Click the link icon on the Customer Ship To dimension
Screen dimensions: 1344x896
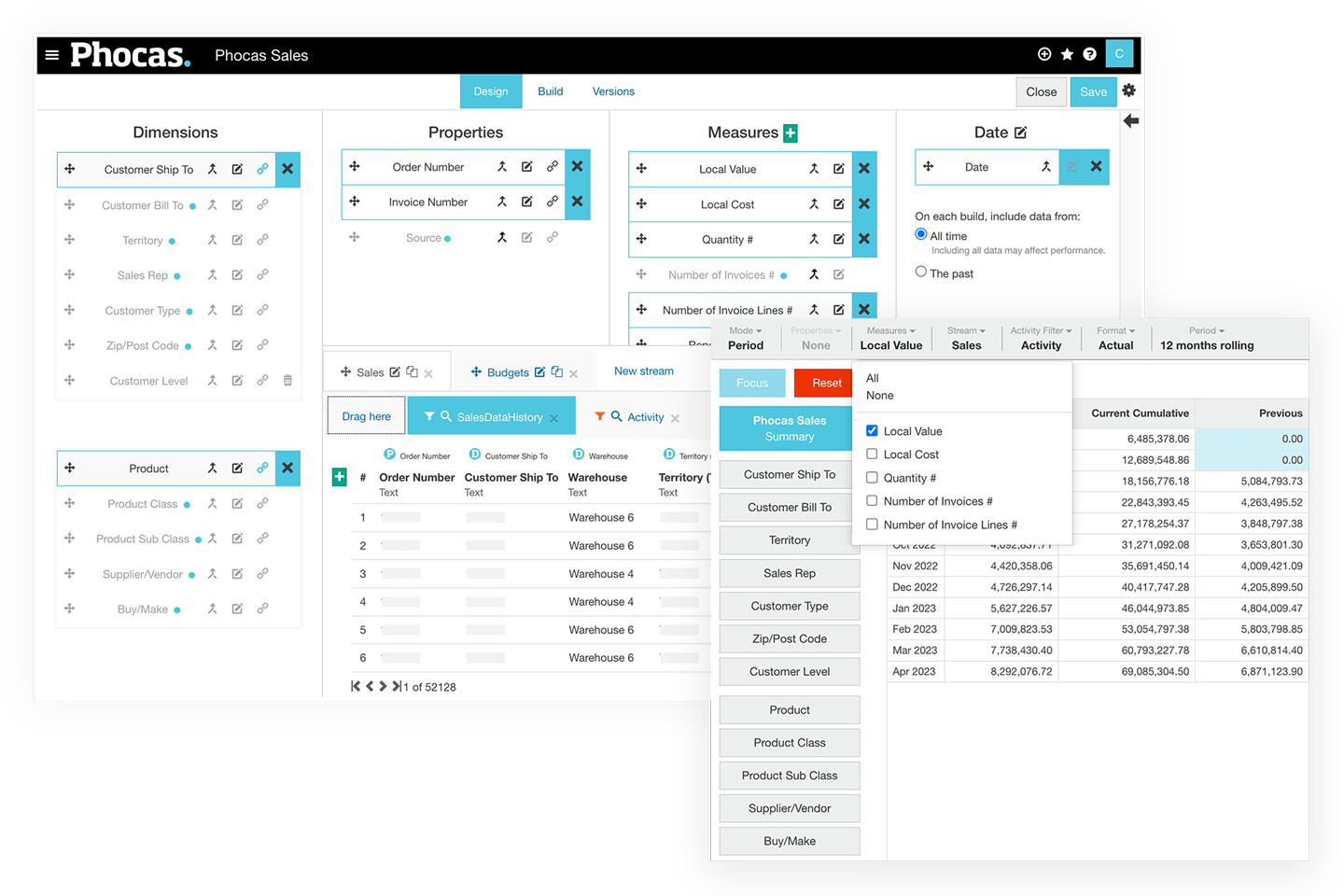(262, 169)
